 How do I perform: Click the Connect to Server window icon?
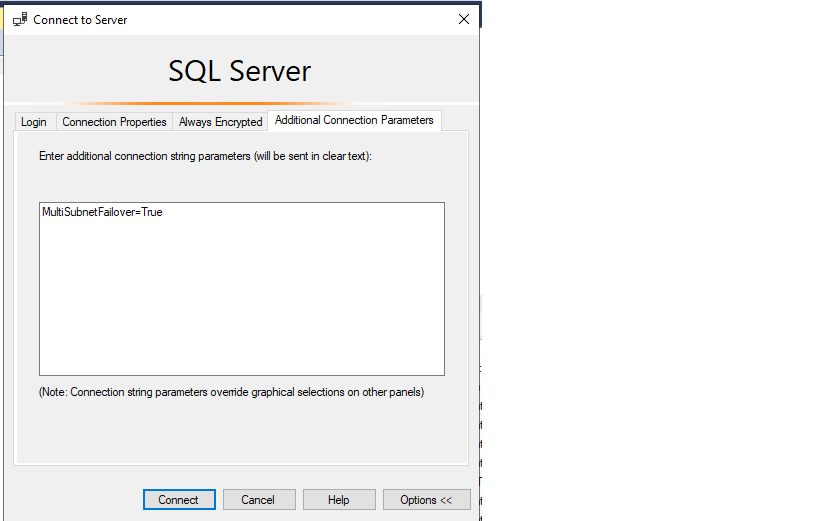point(20,19)
